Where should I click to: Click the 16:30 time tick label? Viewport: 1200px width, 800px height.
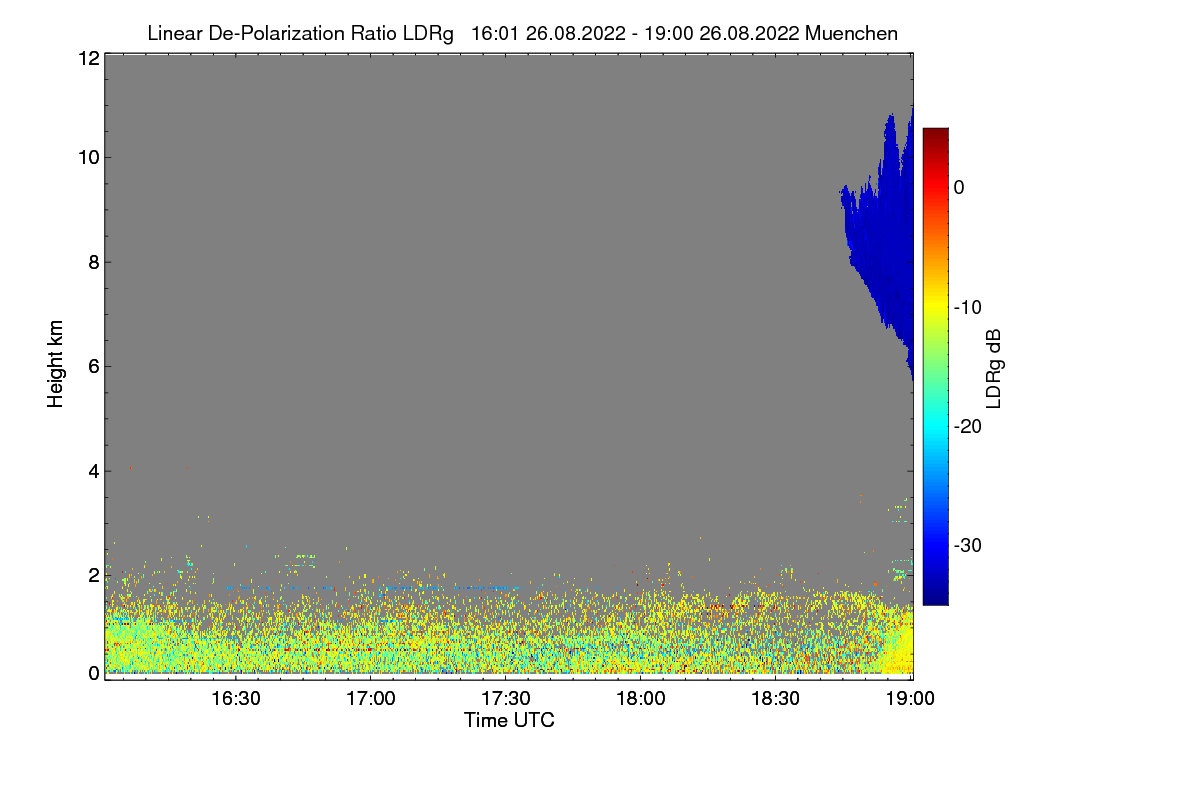(236, 698)
